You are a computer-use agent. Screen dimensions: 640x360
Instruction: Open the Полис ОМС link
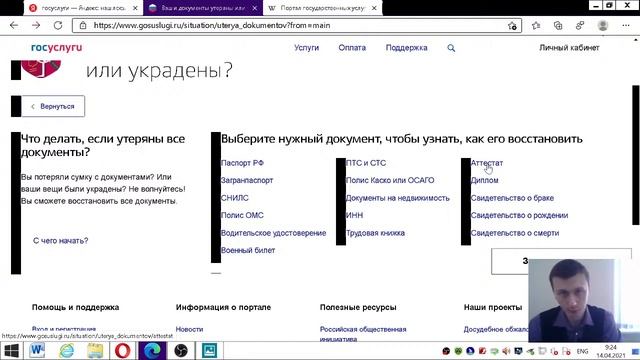pyautogui.click(x=242, y=215)
